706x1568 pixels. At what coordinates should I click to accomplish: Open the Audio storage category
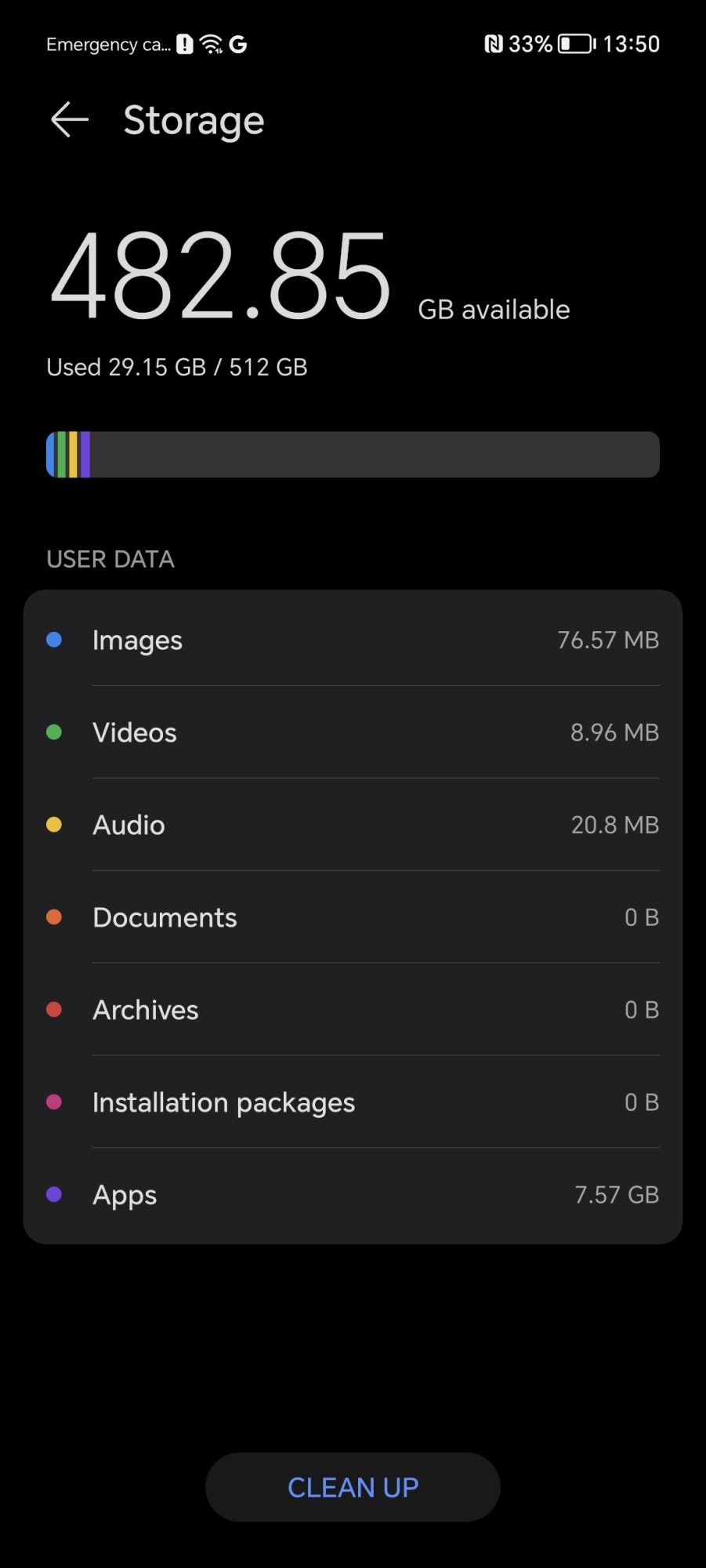[x=353, y=825]
